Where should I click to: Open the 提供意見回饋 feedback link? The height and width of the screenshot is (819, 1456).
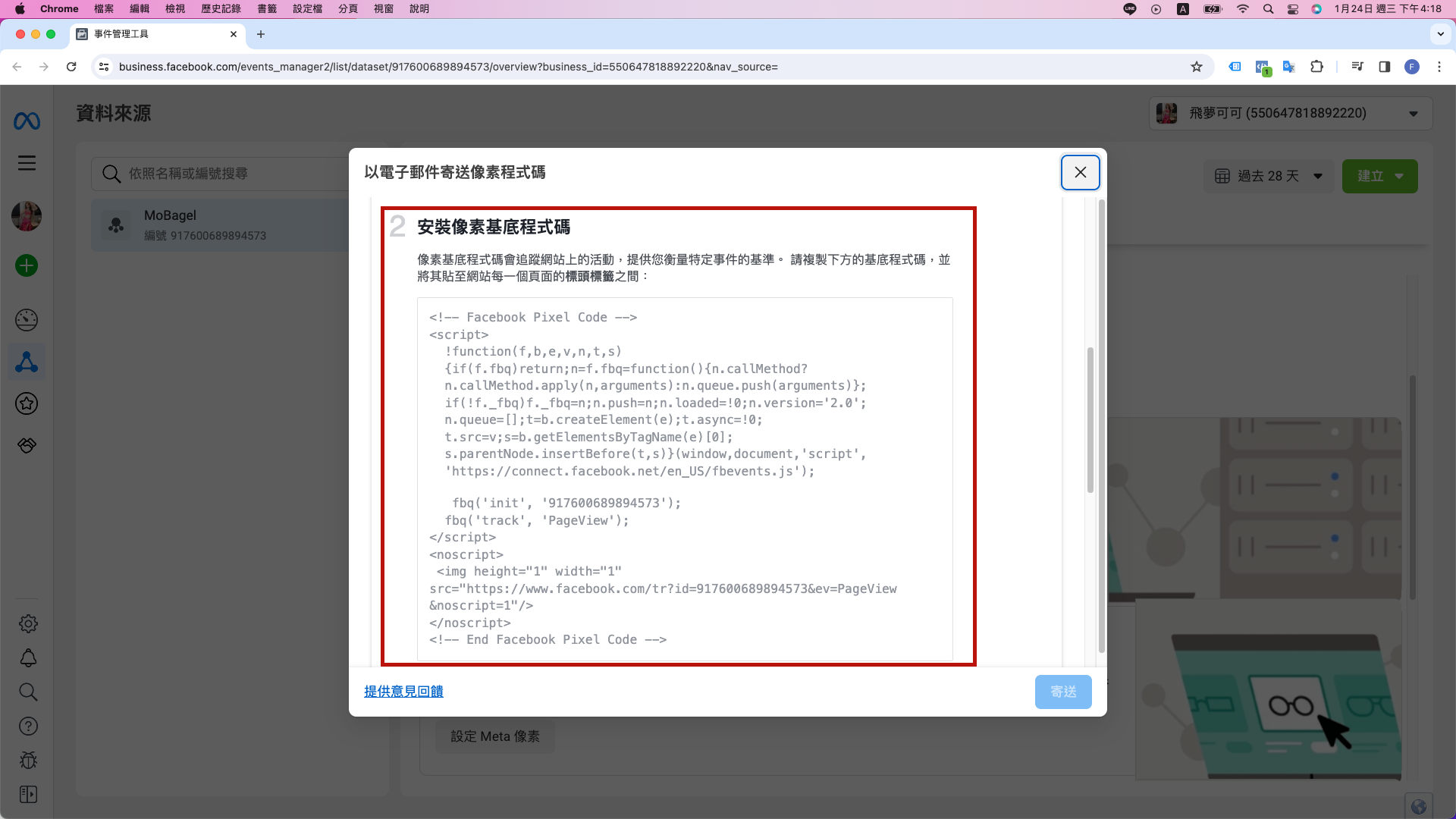click(403, 692)
